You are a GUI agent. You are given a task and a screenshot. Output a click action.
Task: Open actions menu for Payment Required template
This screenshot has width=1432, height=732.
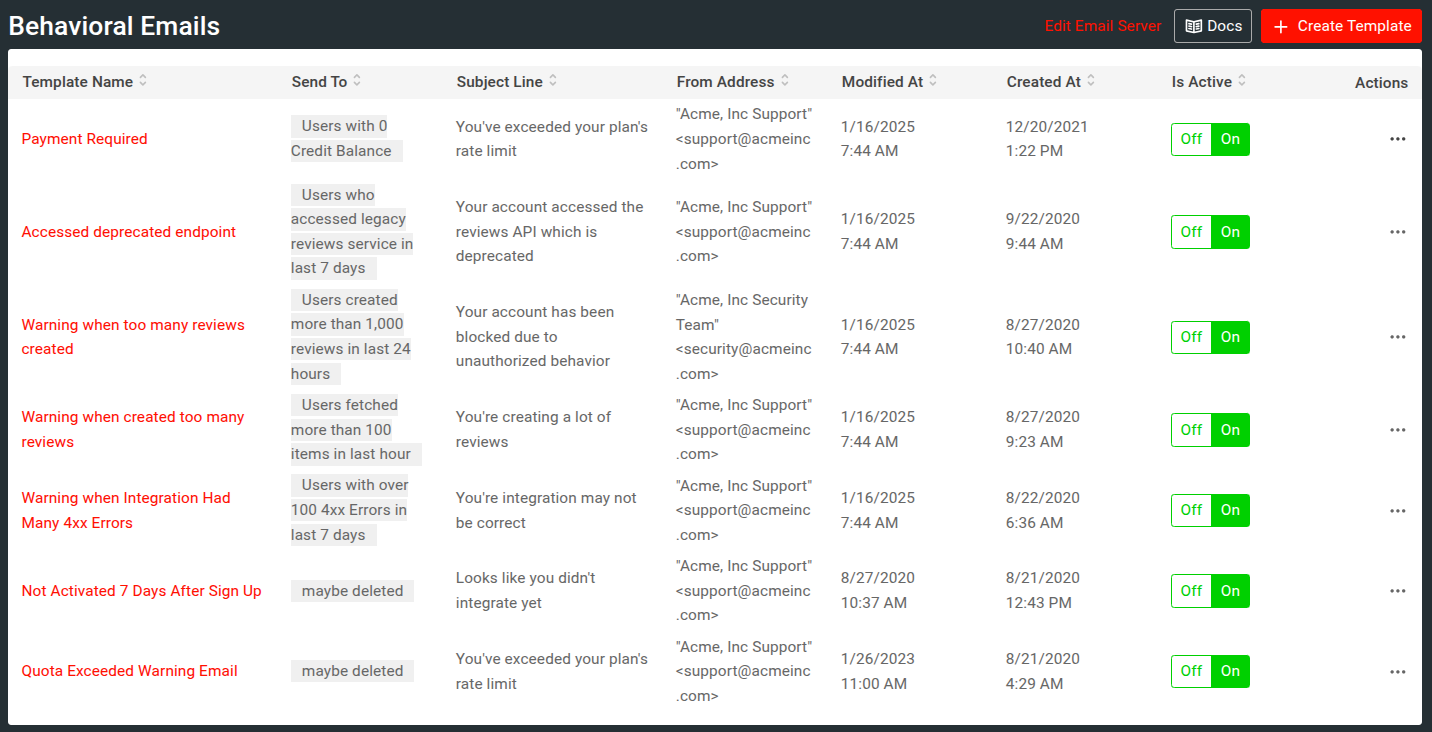[1397, 139]
